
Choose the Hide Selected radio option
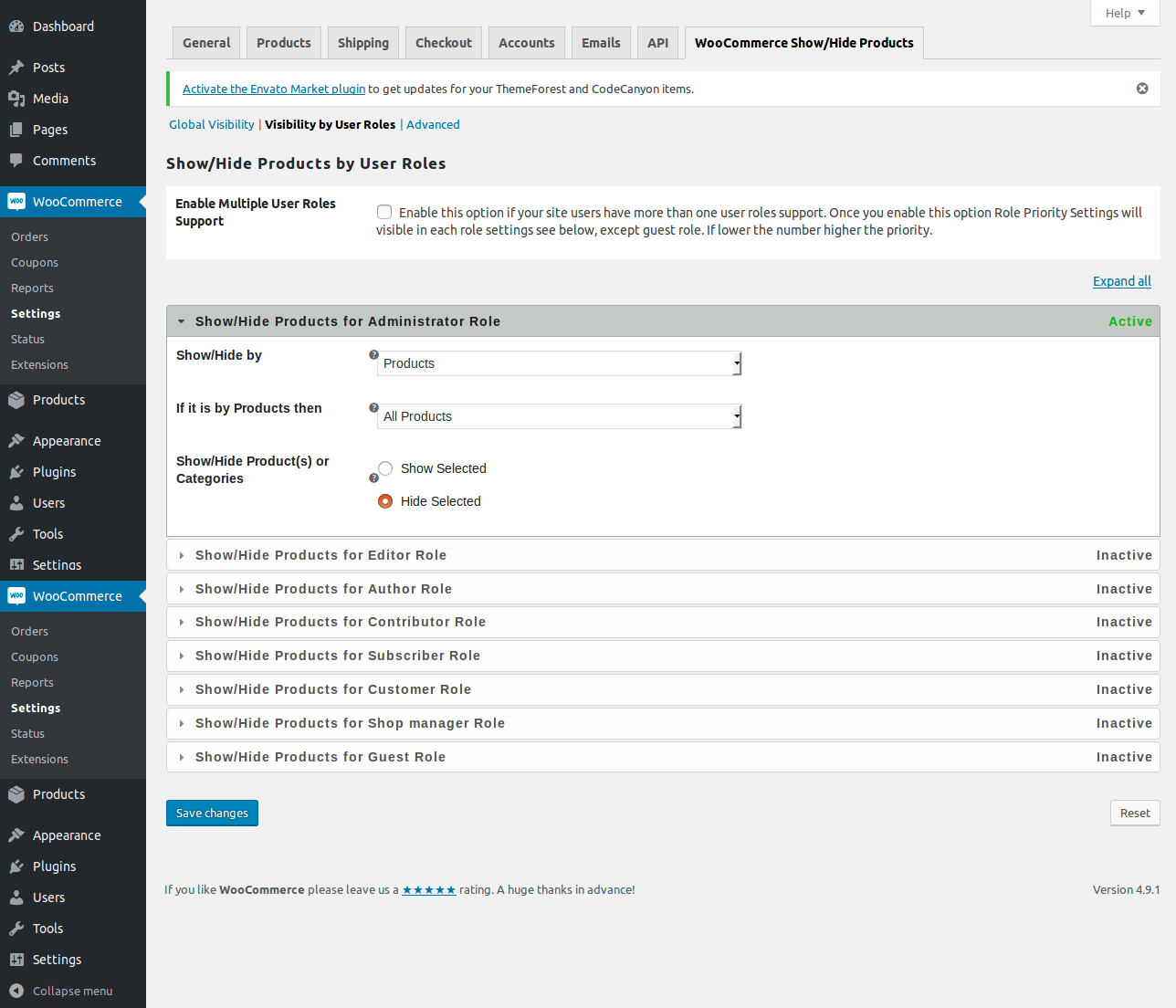(385, 501)
